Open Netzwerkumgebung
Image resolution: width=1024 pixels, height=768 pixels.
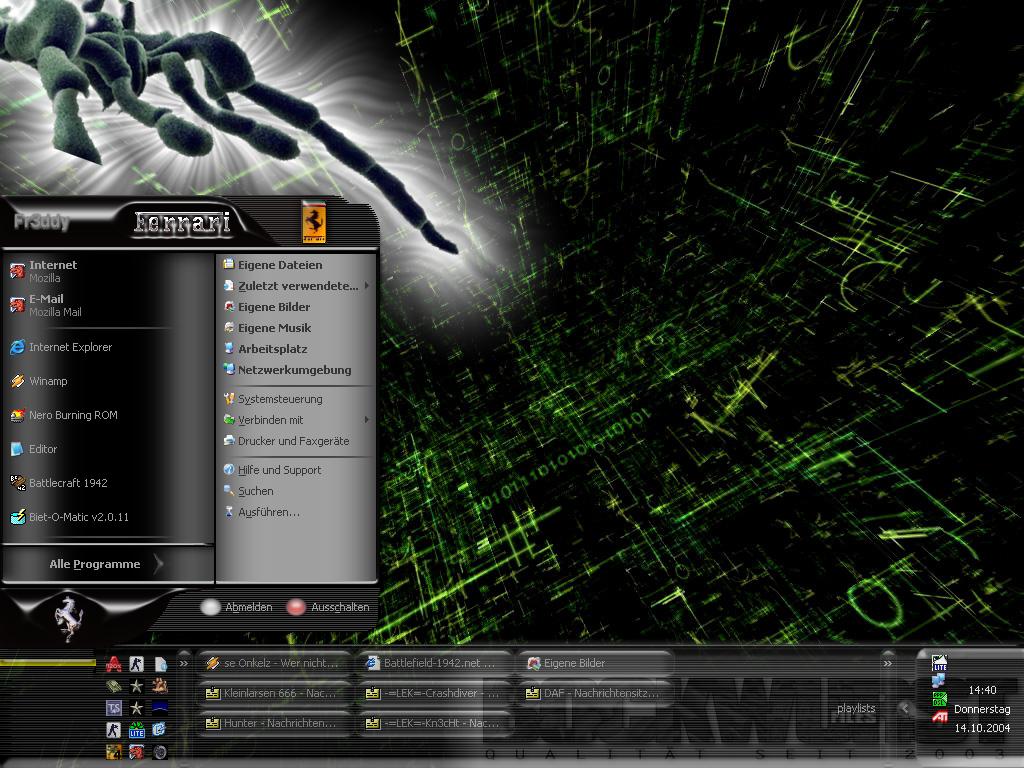pos(296,370)
